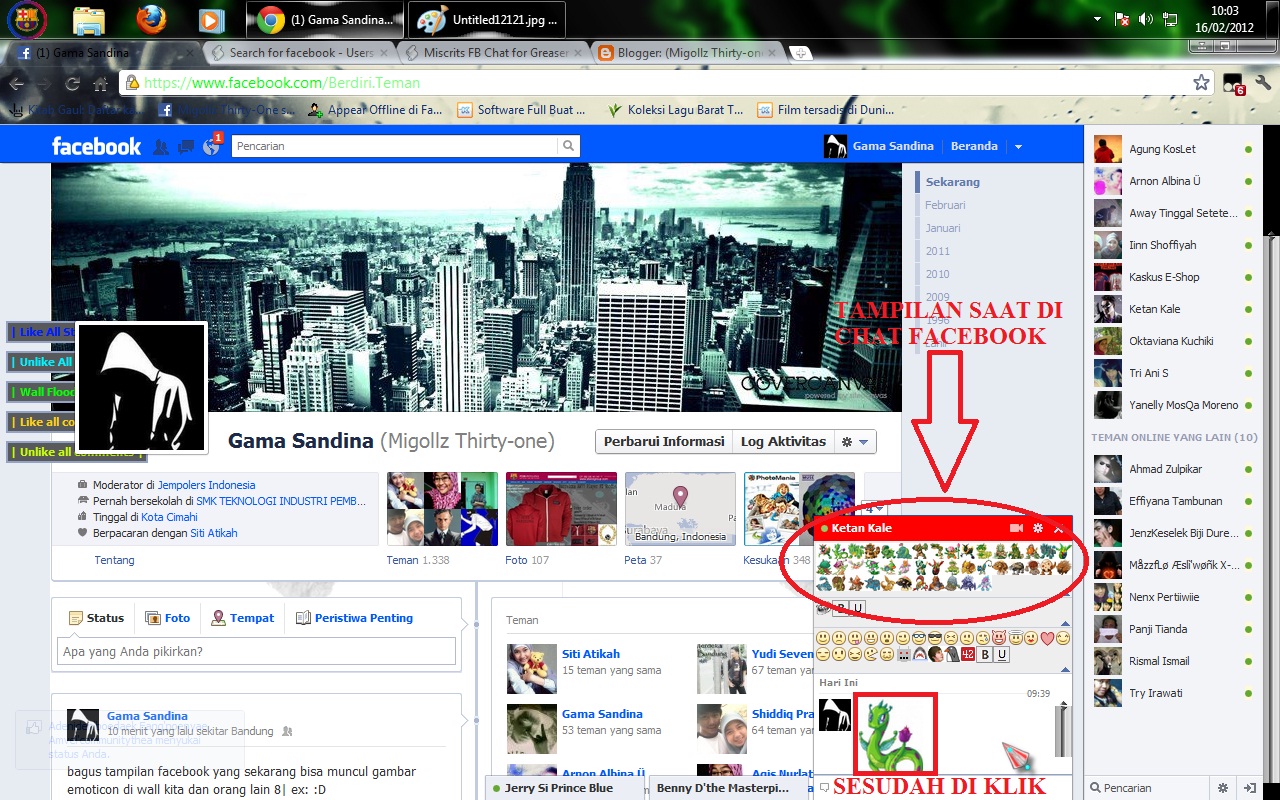Navigate back in Chrome
Screen dimensions: 1280x800
[17, 83]
